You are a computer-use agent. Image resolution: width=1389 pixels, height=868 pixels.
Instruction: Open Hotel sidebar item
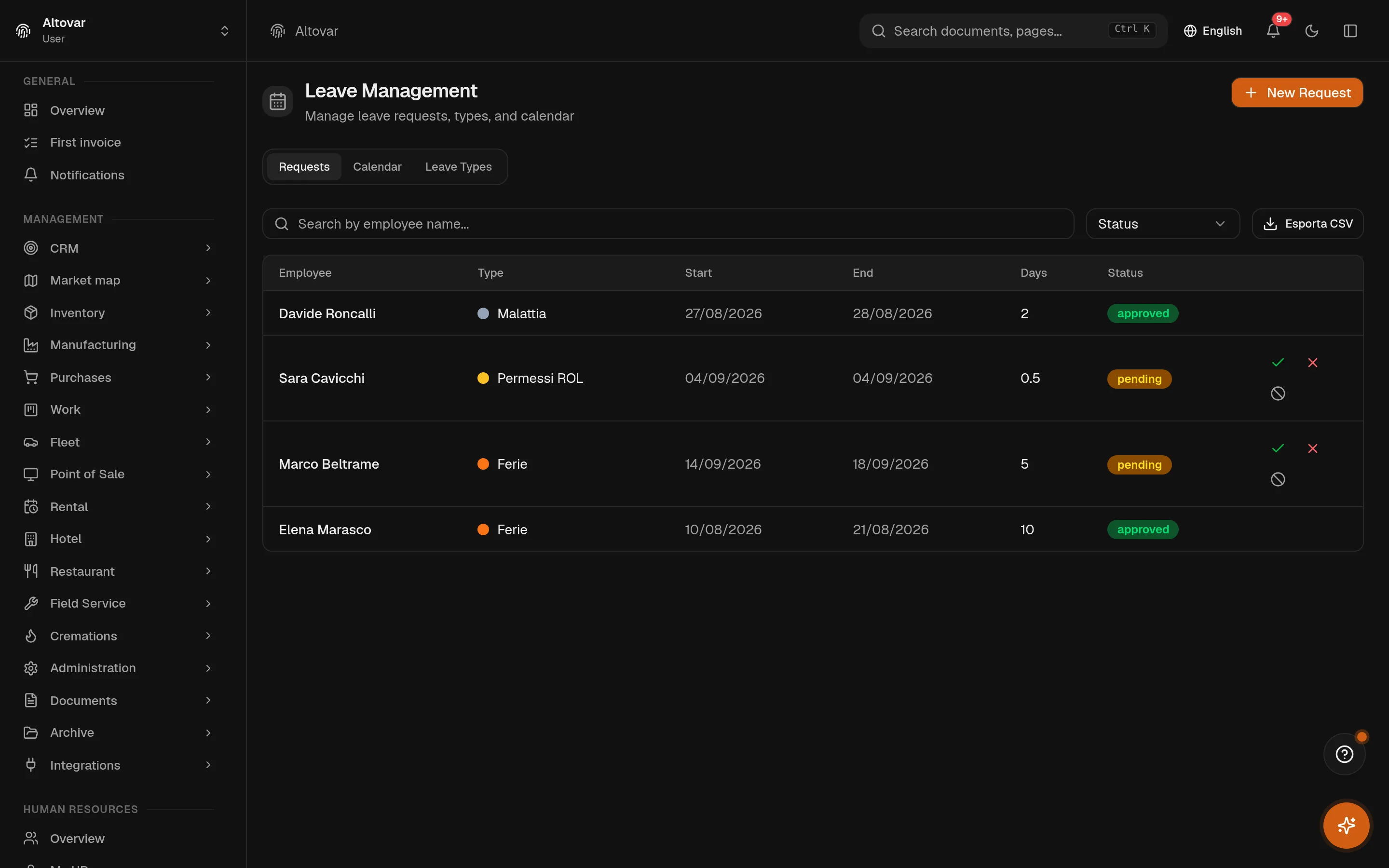[118, 539]
